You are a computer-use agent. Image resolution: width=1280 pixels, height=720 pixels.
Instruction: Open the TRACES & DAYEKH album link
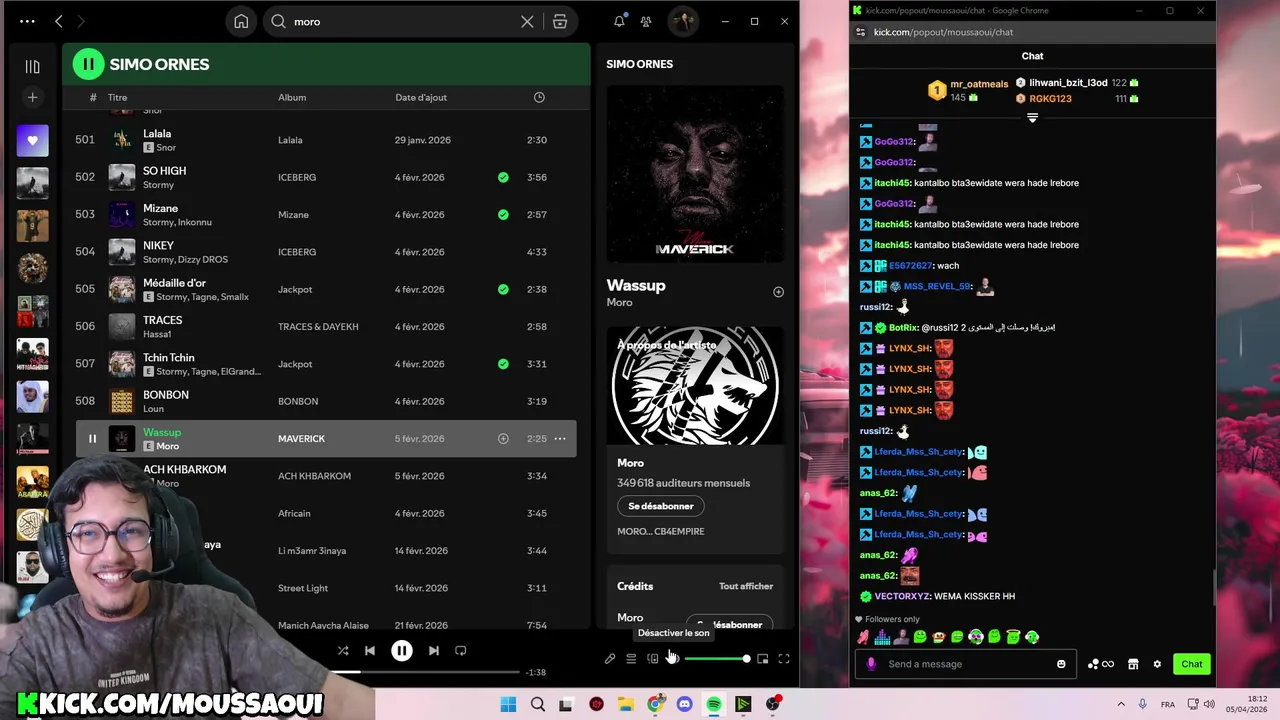click(x=318, y=327)
